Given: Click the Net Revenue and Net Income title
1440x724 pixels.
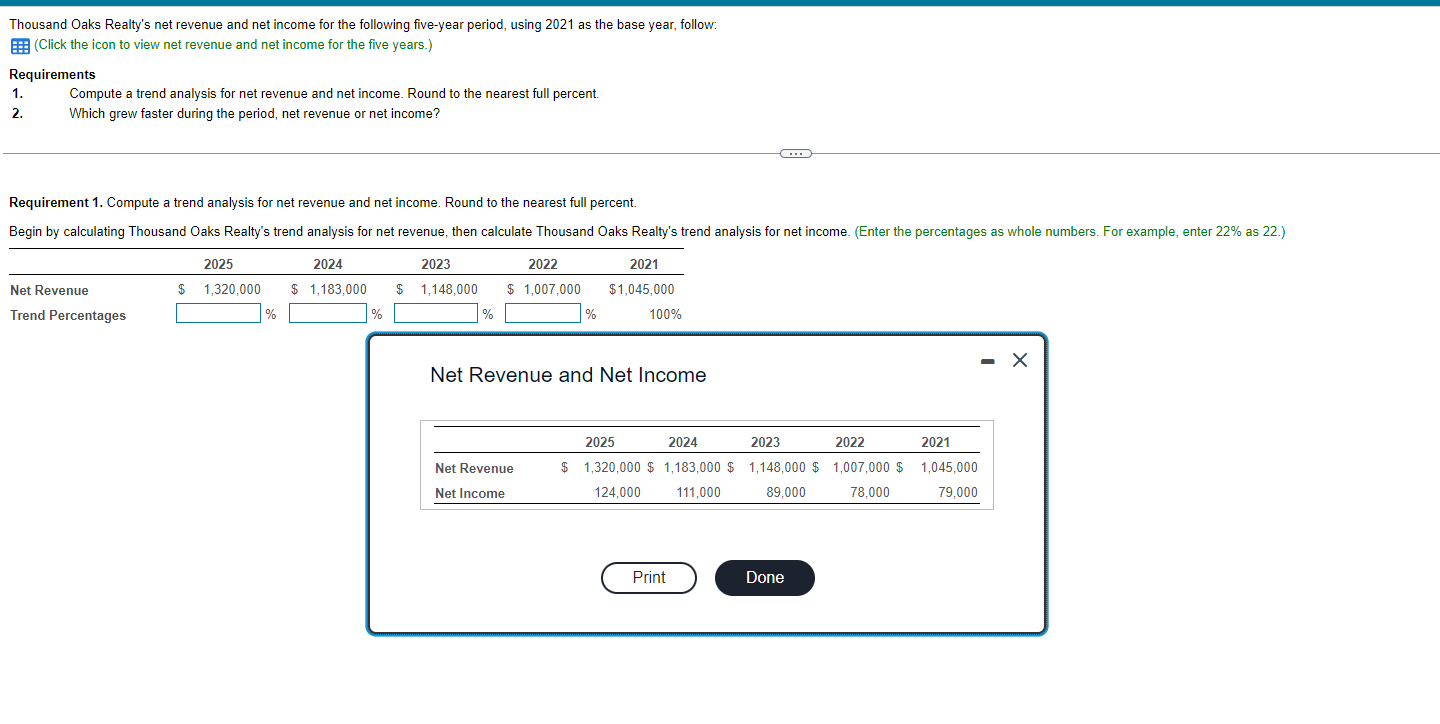Looking at the screenshot, I should pyautogui.click(x=568, y=375).
